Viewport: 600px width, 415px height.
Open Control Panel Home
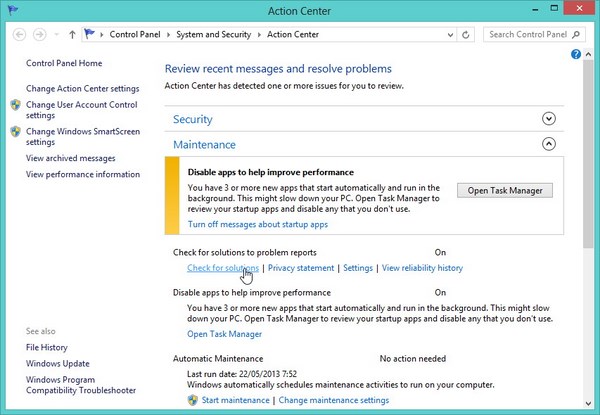(x=64, y=63)
